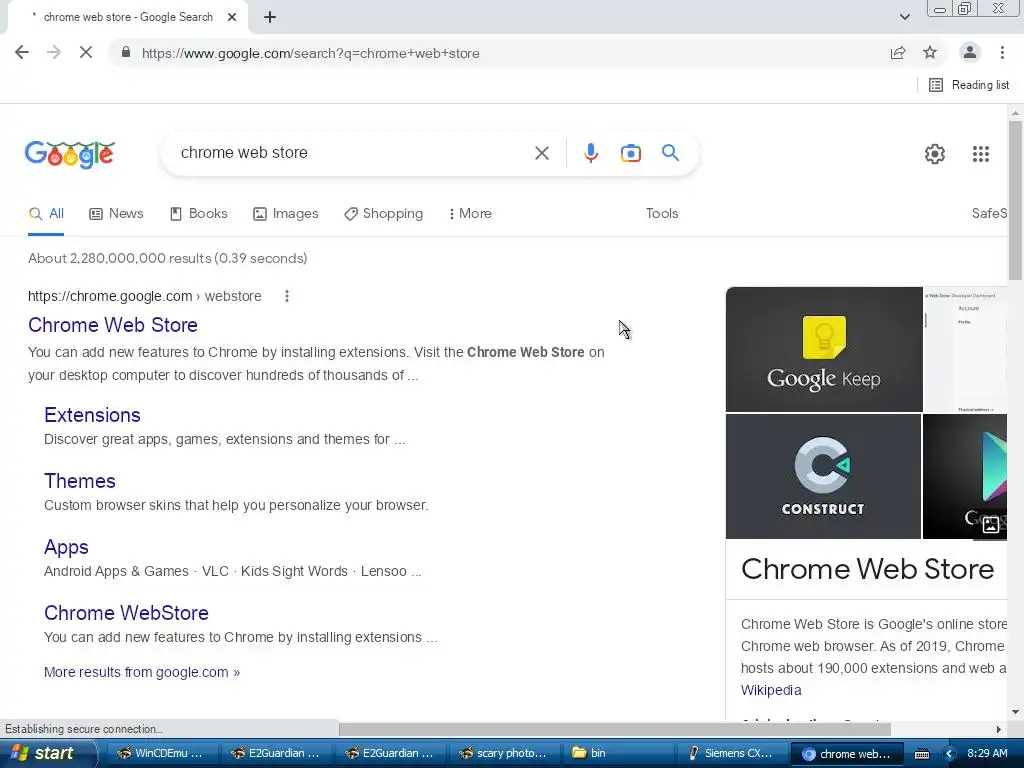Open Chrome's three-dot menu

[1002, 53]
